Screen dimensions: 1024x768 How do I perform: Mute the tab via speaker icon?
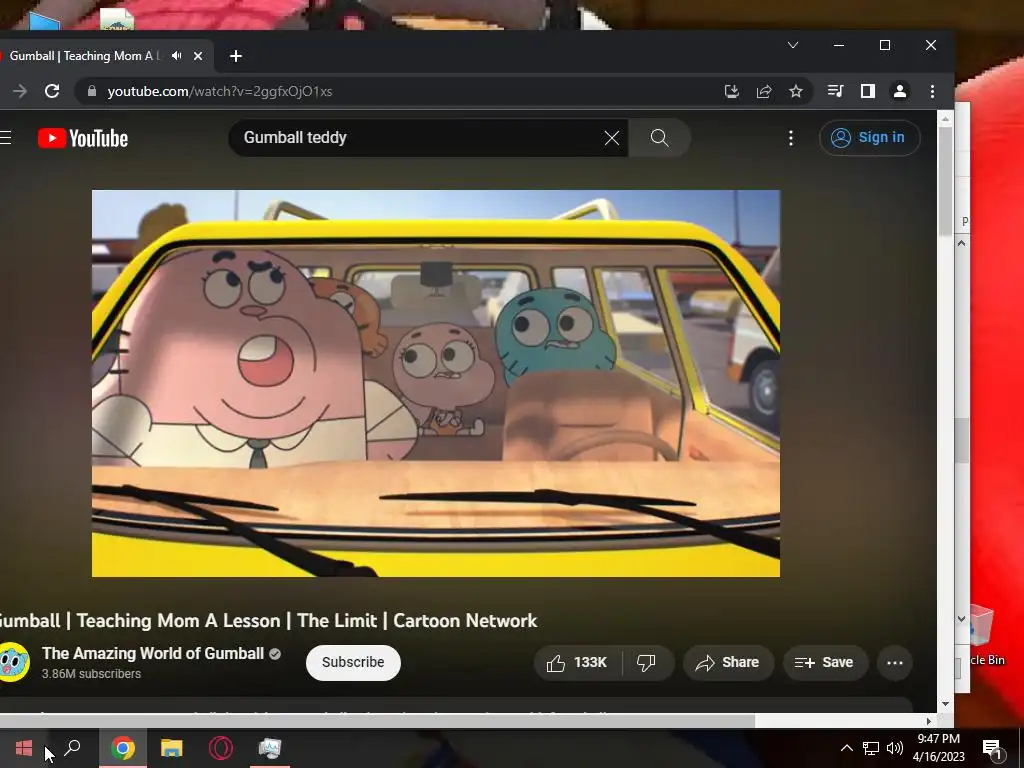[x=176, y=56]
